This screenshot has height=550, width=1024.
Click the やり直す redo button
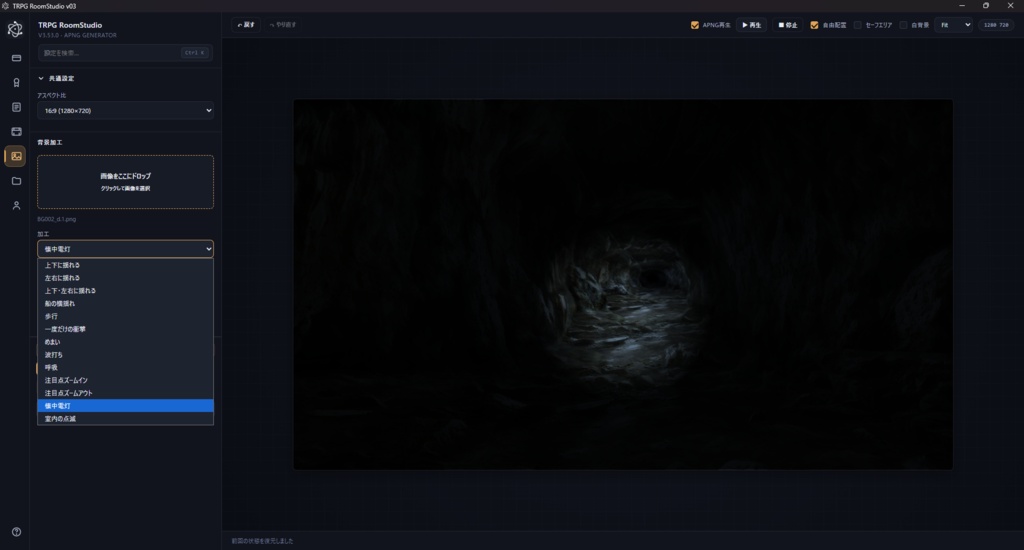pos(283,25)
